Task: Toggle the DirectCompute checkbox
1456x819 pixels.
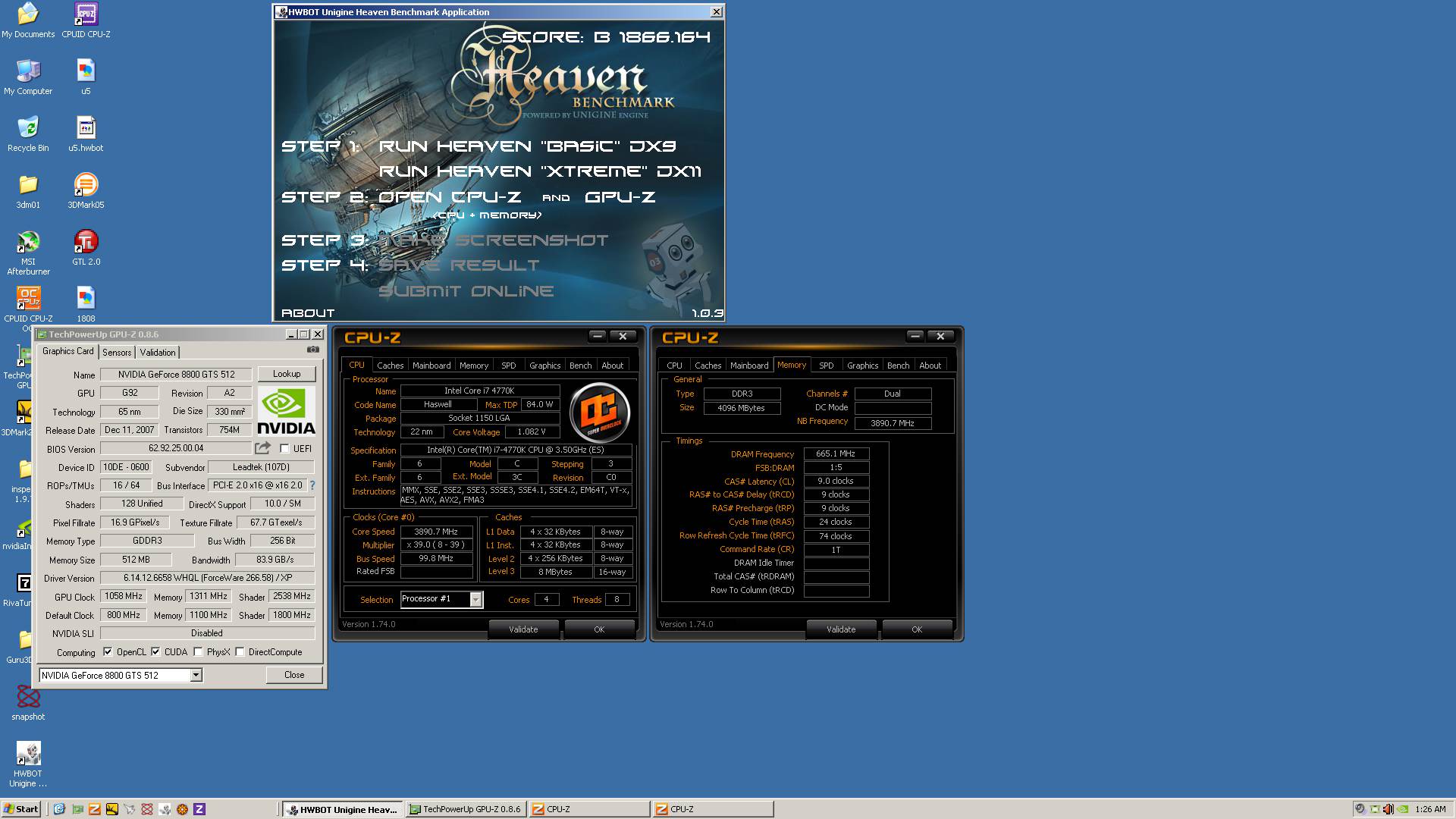Action: point(240,651)
